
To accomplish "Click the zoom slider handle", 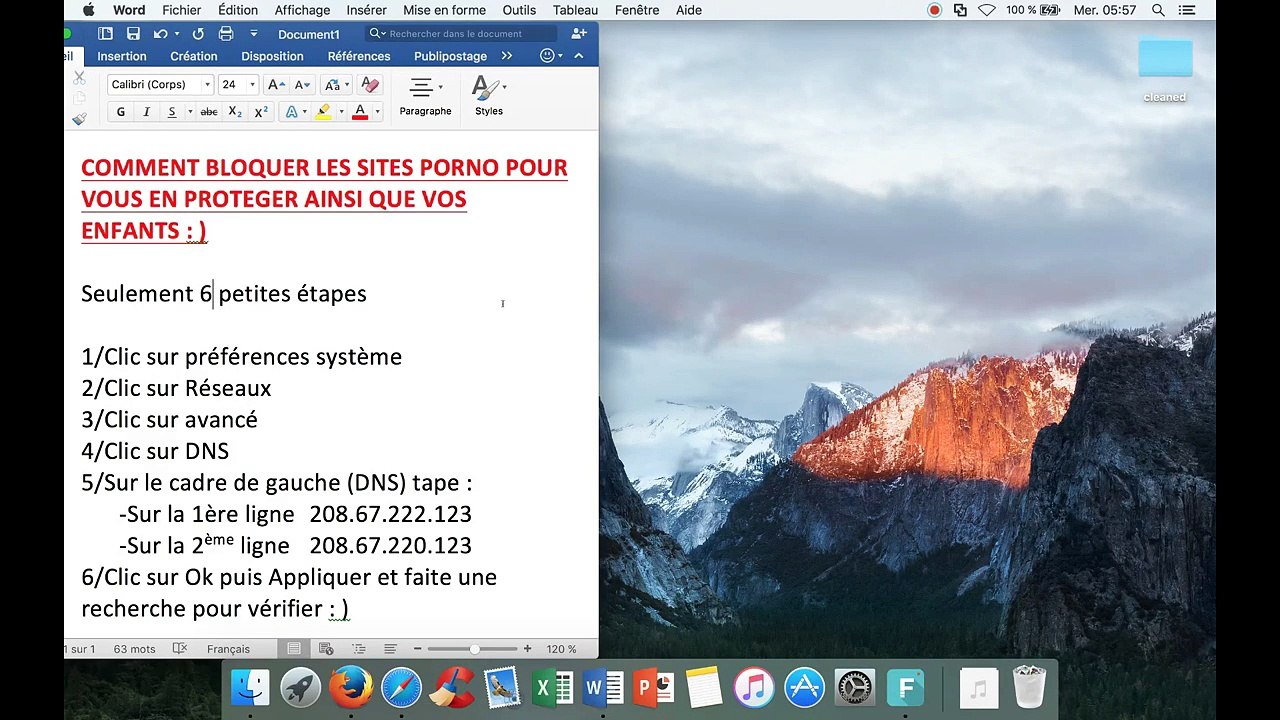I will coord(474,649).
